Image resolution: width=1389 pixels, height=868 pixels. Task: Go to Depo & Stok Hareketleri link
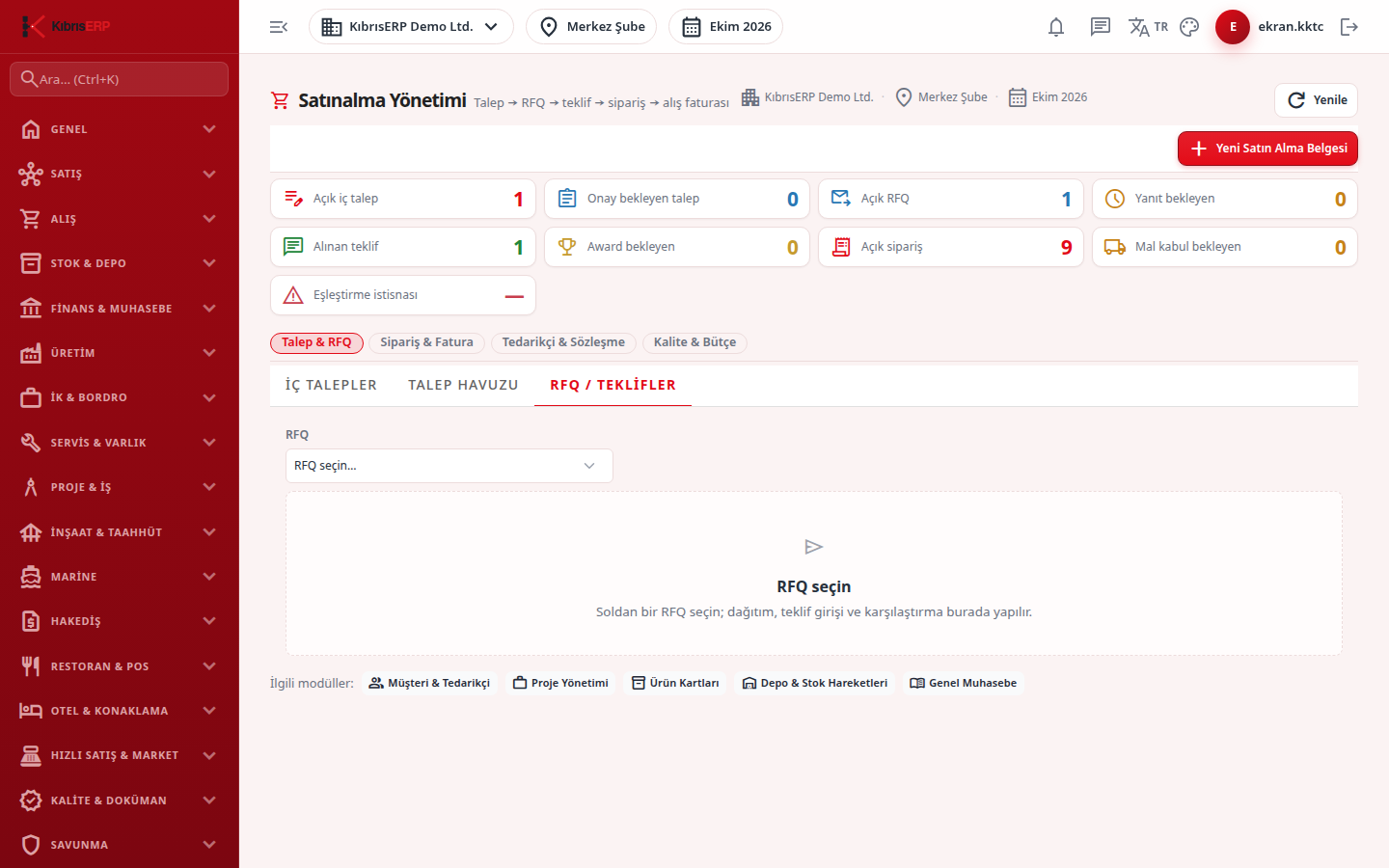point(814,683)
